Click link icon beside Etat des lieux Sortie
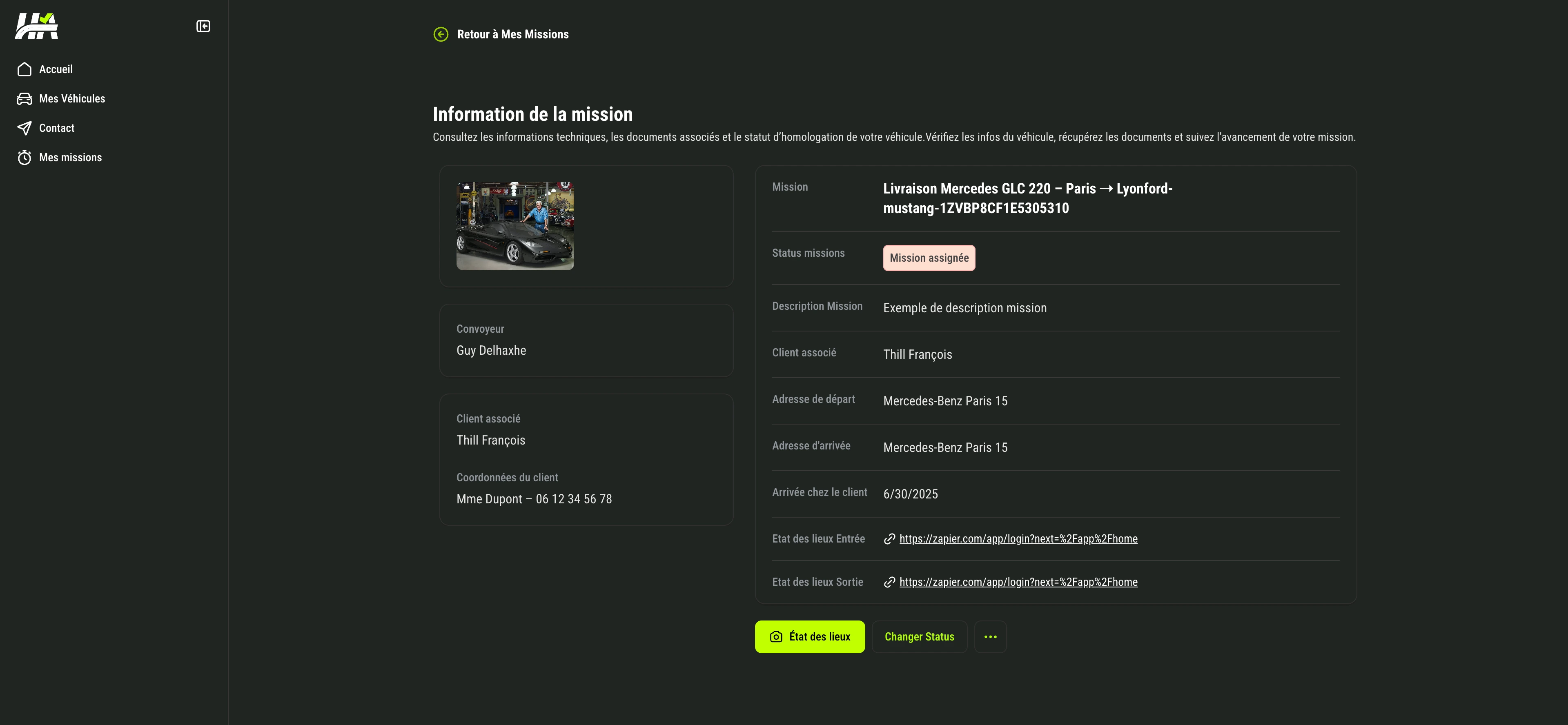The width and height of the screenshot is (1568, 725). coord(889,582)
